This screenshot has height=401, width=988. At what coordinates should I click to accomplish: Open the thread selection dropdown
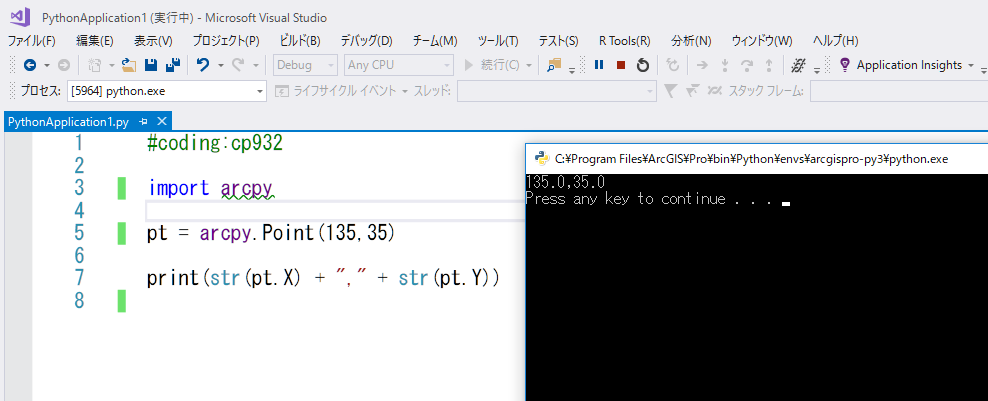(557, 91)
